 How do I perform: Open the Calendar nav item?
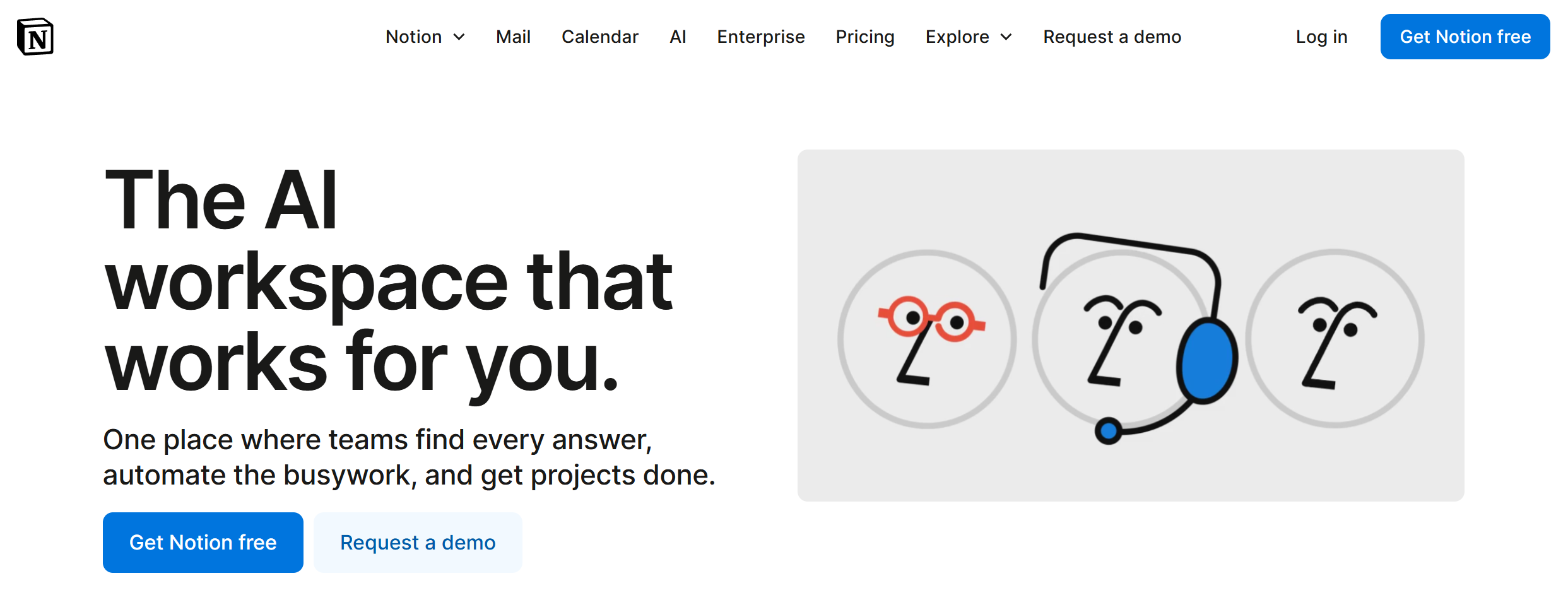600,37
